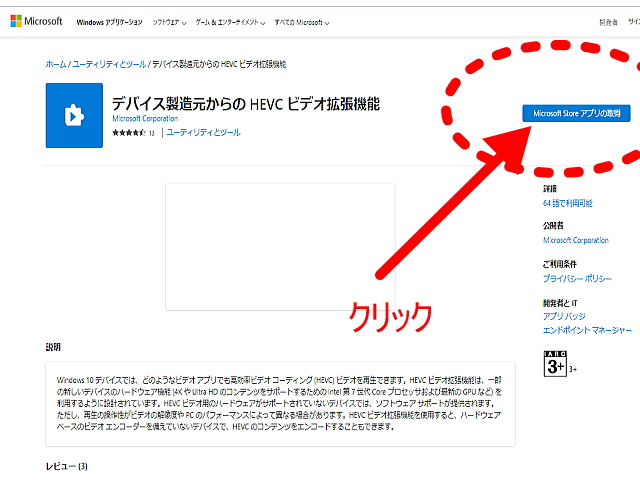This screenshot has height=480, width=640.
Task: Click the HEVC extension app icon
Action: click(x=74, y=116)
